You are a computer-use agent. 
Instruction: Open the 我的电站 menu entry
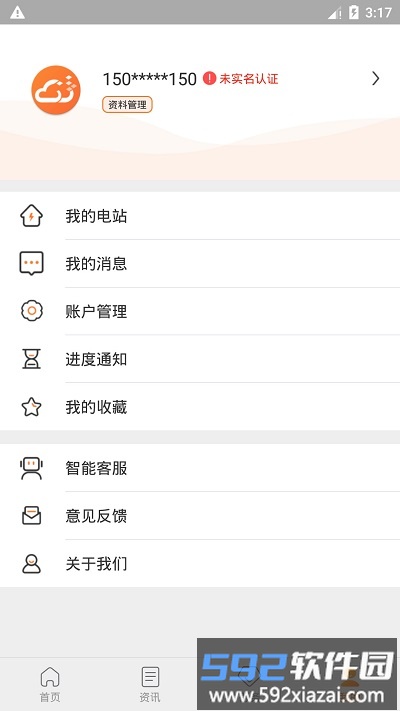tap(200, 216)
